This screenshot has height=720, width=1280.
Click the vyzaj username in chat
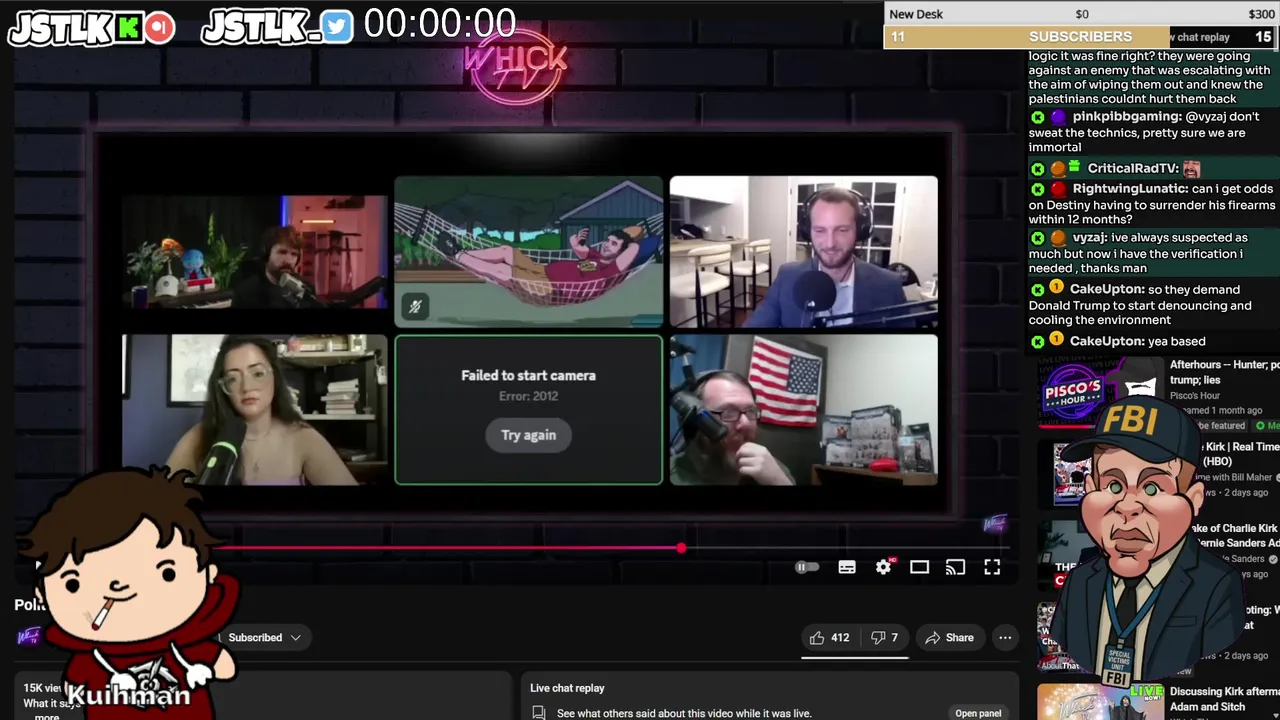1089,238
